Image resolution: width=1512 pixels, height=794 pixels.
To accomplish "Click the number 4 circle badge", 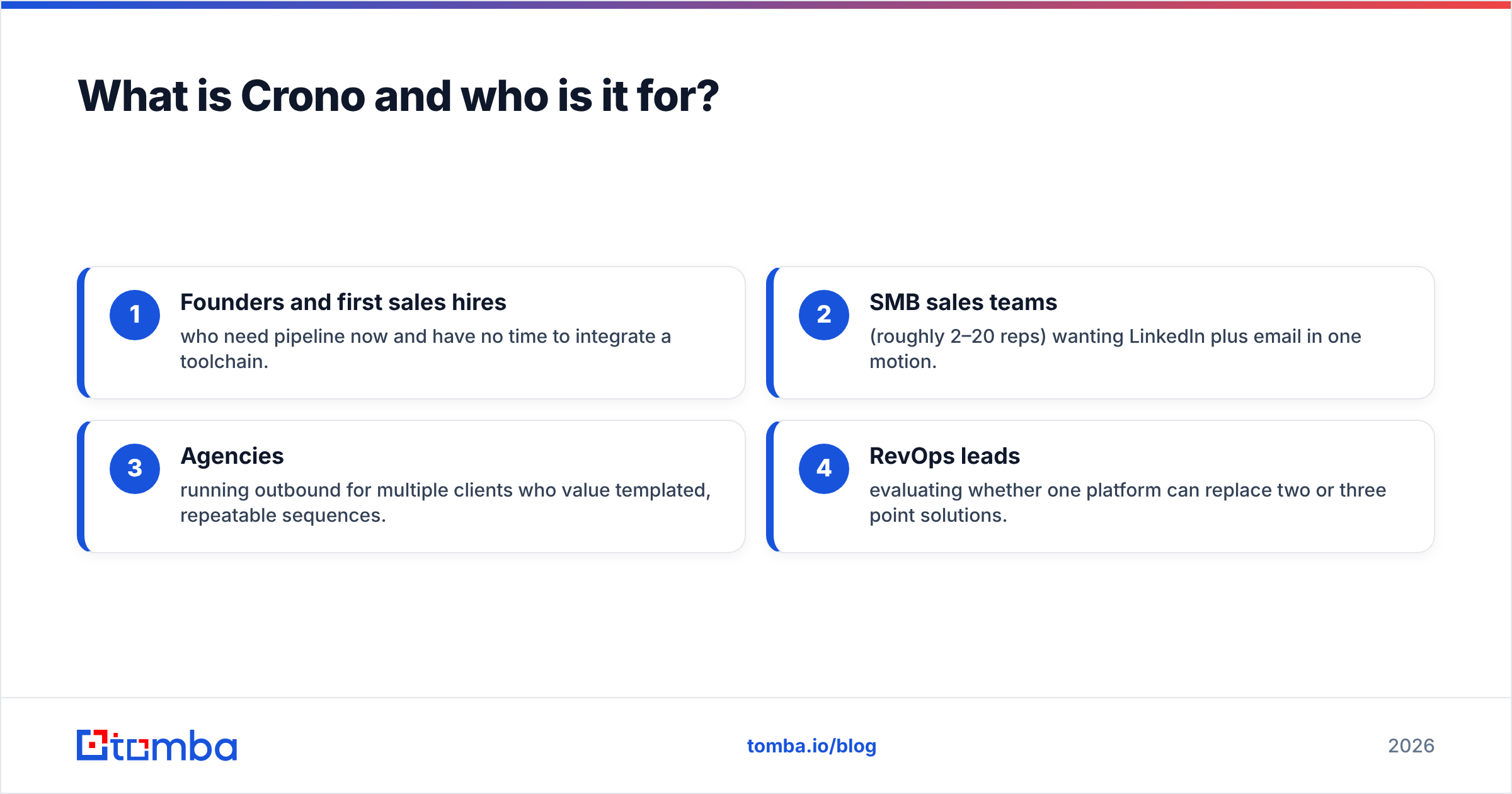I will [824, 469].
